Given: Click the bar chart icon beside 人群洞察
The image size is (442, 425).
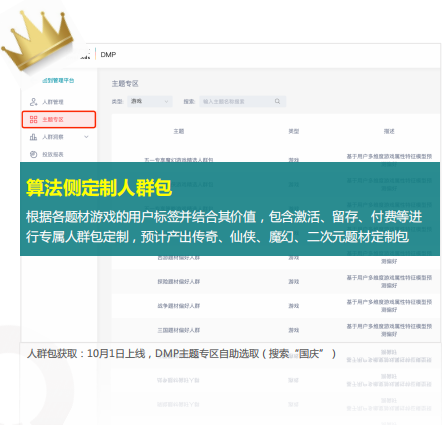Looking at the screenshot, I should [33, 137].
